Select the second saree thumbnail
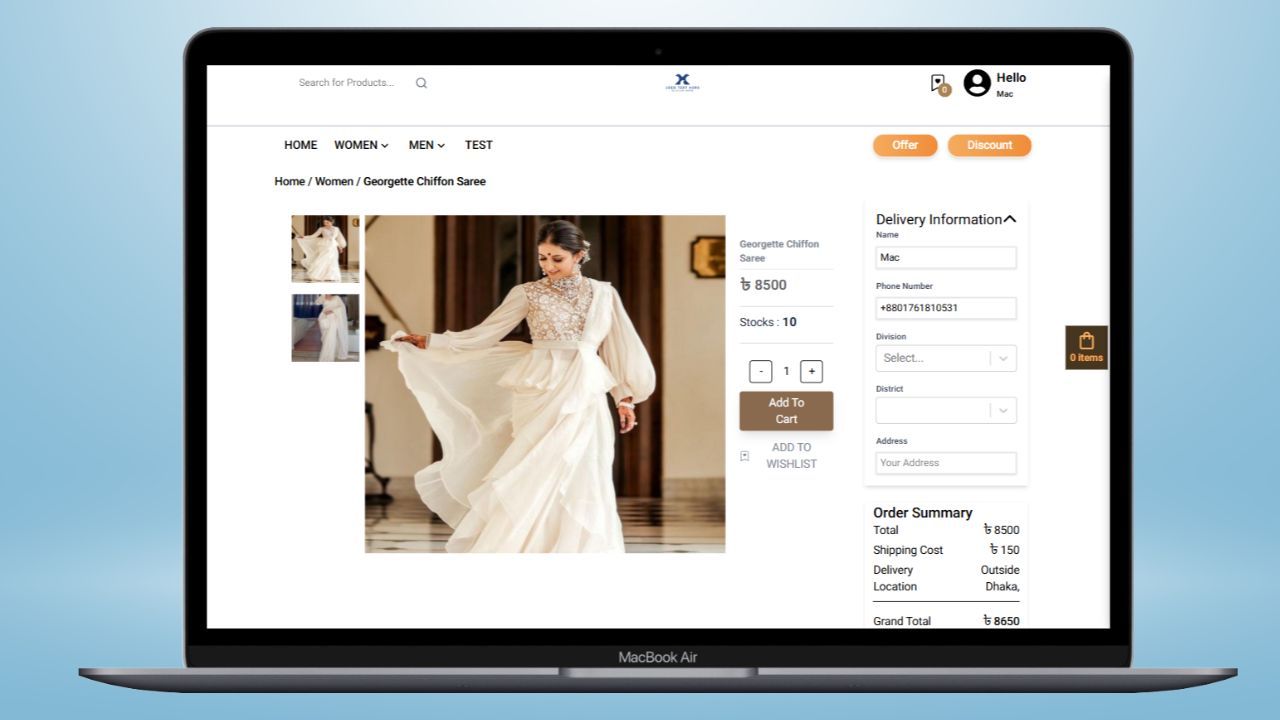 coord(325,327)
